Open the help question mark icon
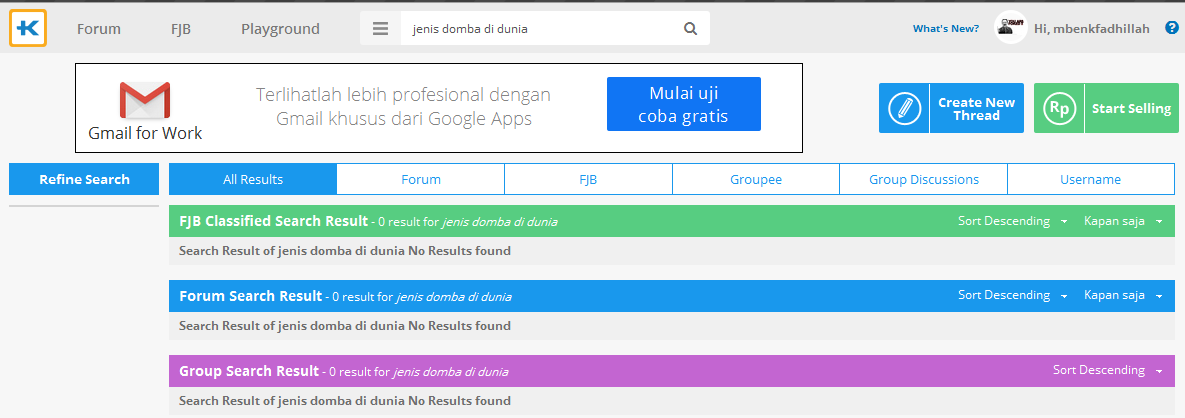 [1172, 28]
